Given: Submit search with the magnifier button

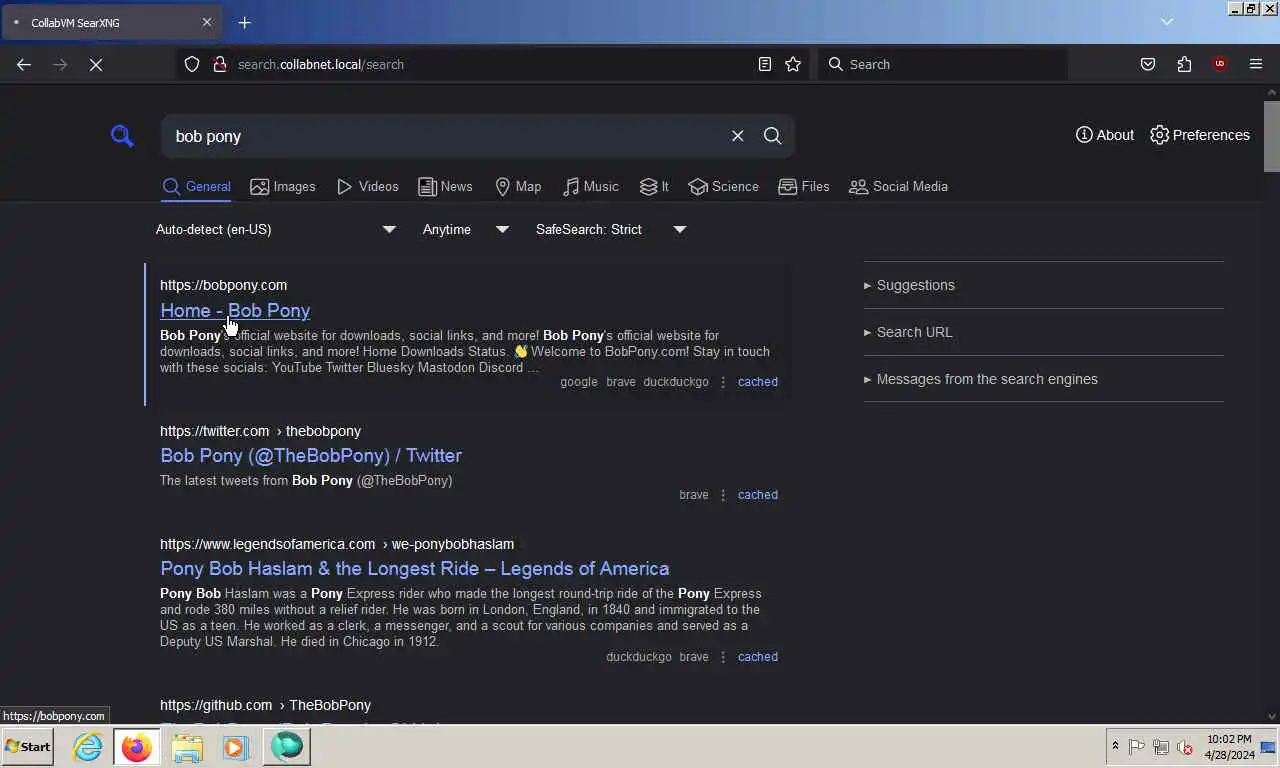Looking at the screenshot, I should [773, 136].
